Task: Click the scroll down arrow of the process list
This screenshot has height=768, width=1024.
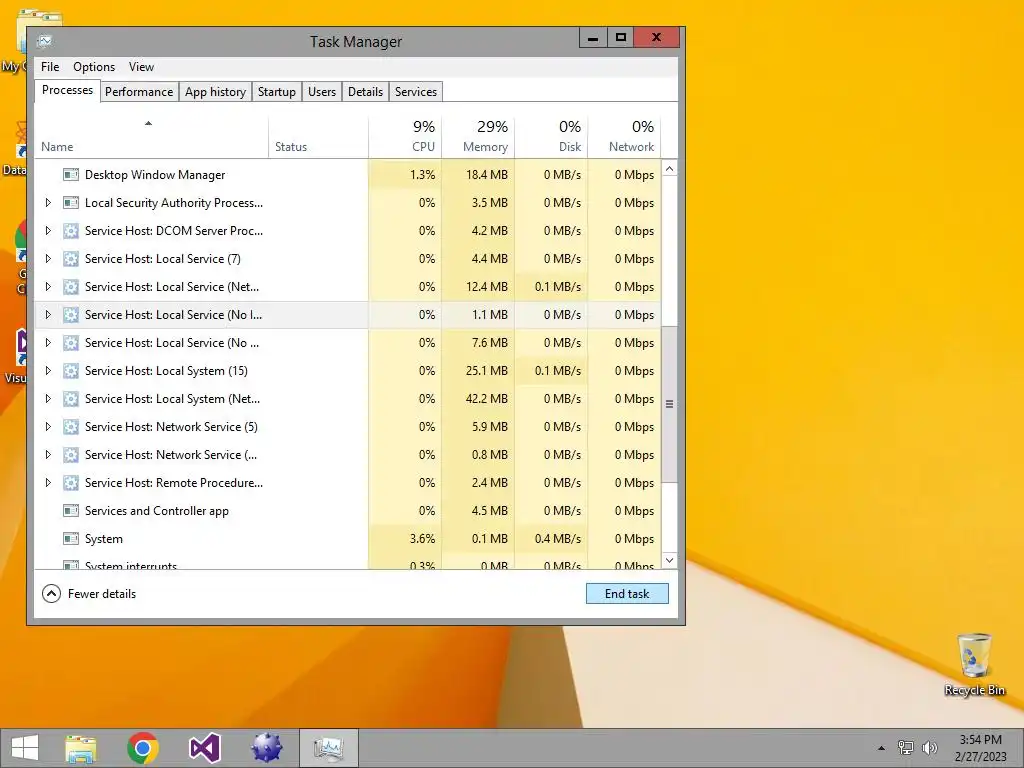Action: pos(669,560)
